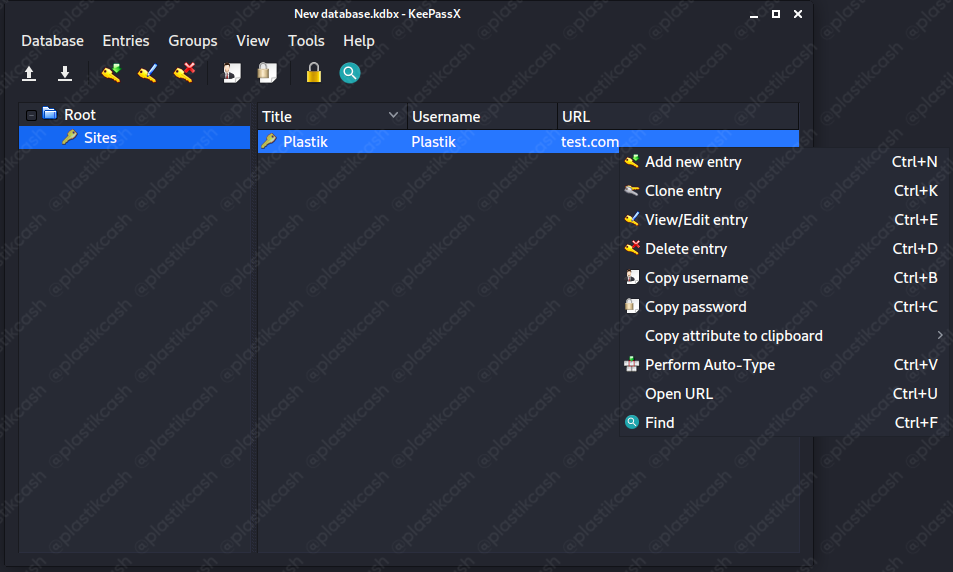Collapse the Root group tree node
This screenshot has width=953, height=572.
(32, 115)
